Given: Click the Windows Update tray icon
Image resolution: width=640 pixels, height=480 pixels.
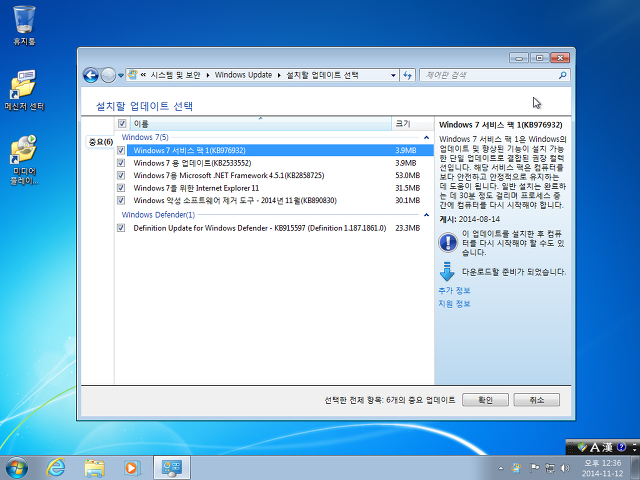Looking at the screenshot, I should pos(516,468).
